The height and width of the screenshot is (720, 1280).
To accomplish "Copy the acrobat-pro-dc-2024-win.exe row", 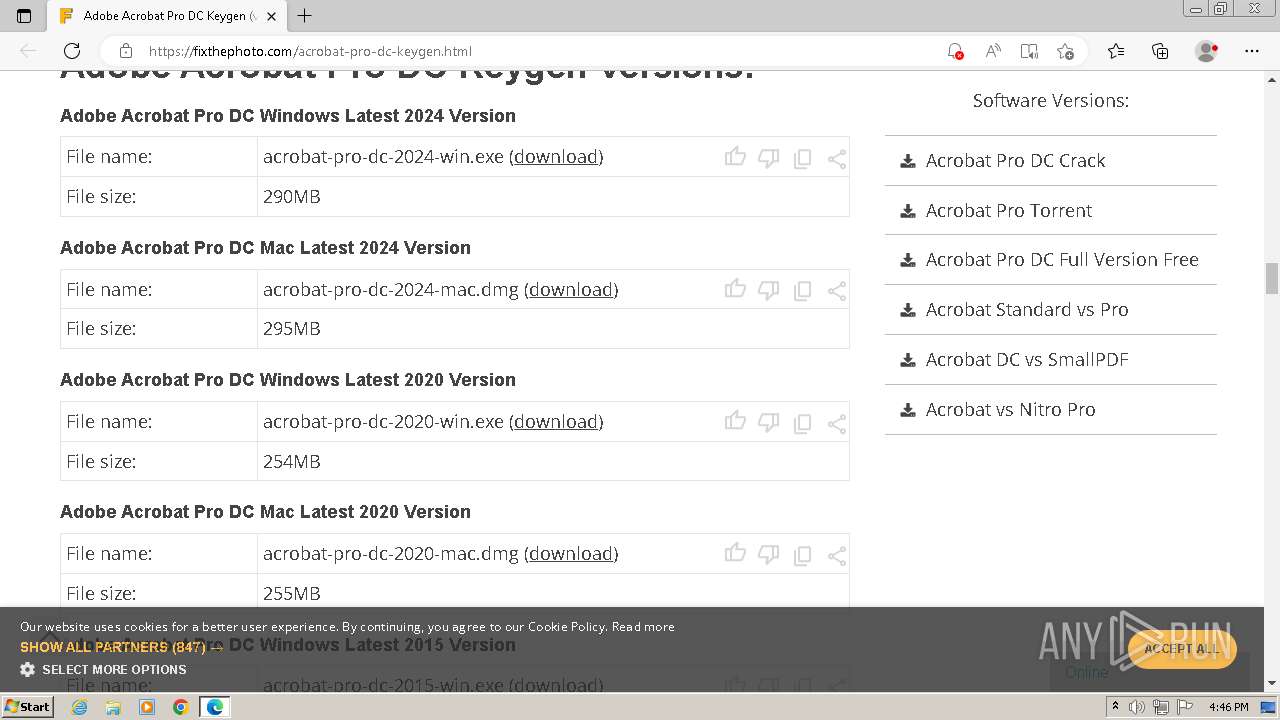I will [x=802, y=159].
